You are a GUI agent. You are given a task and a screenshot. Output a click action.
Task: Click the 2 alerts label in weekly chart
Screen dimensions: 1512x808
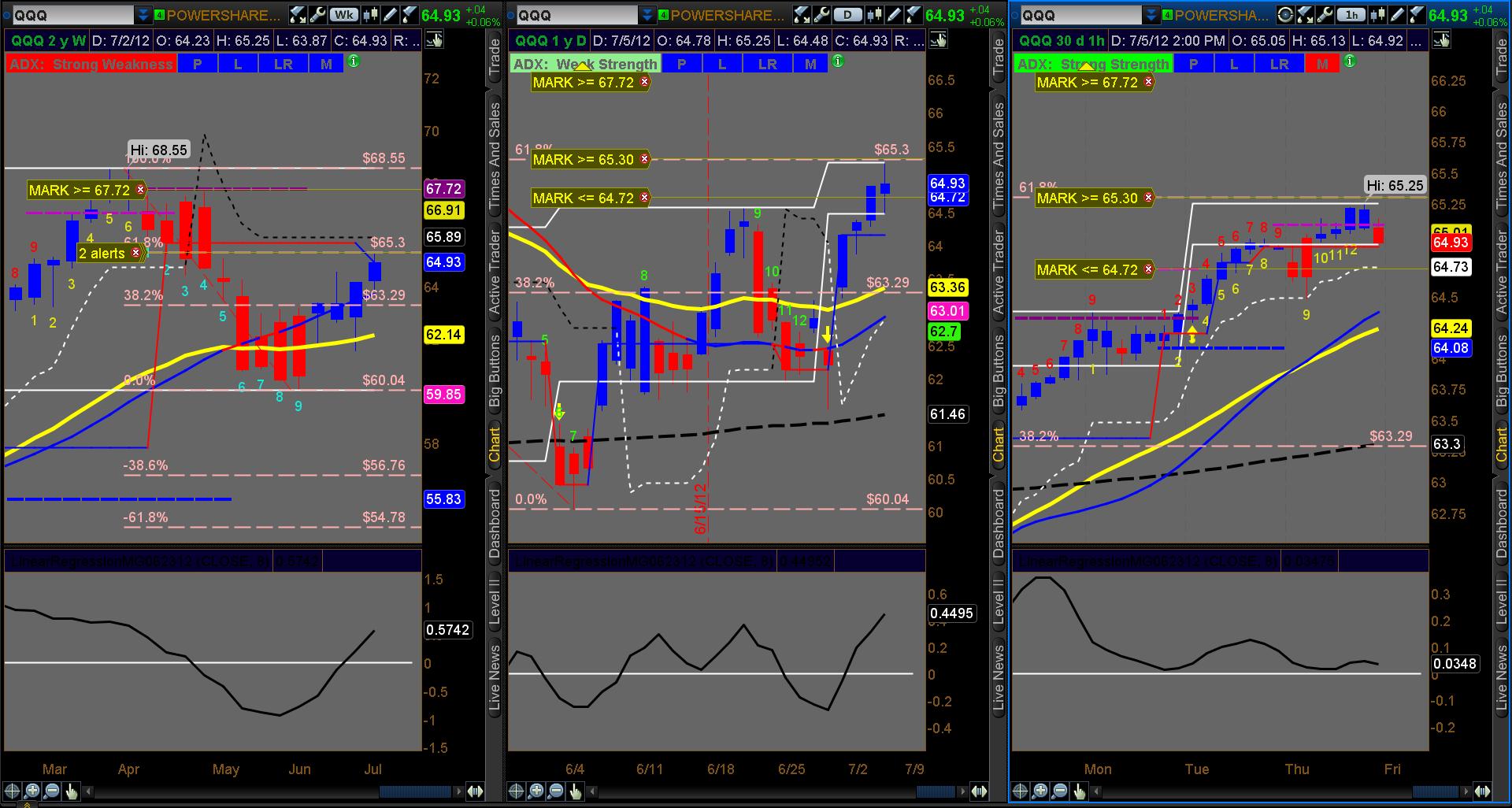102,253
